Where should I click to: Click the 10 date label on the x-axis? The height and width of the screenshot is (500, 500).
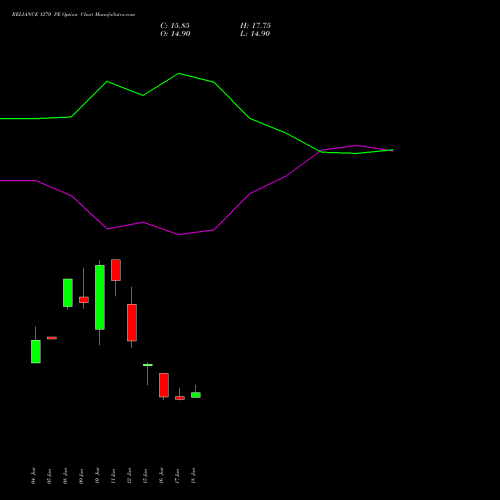point(97,476)
